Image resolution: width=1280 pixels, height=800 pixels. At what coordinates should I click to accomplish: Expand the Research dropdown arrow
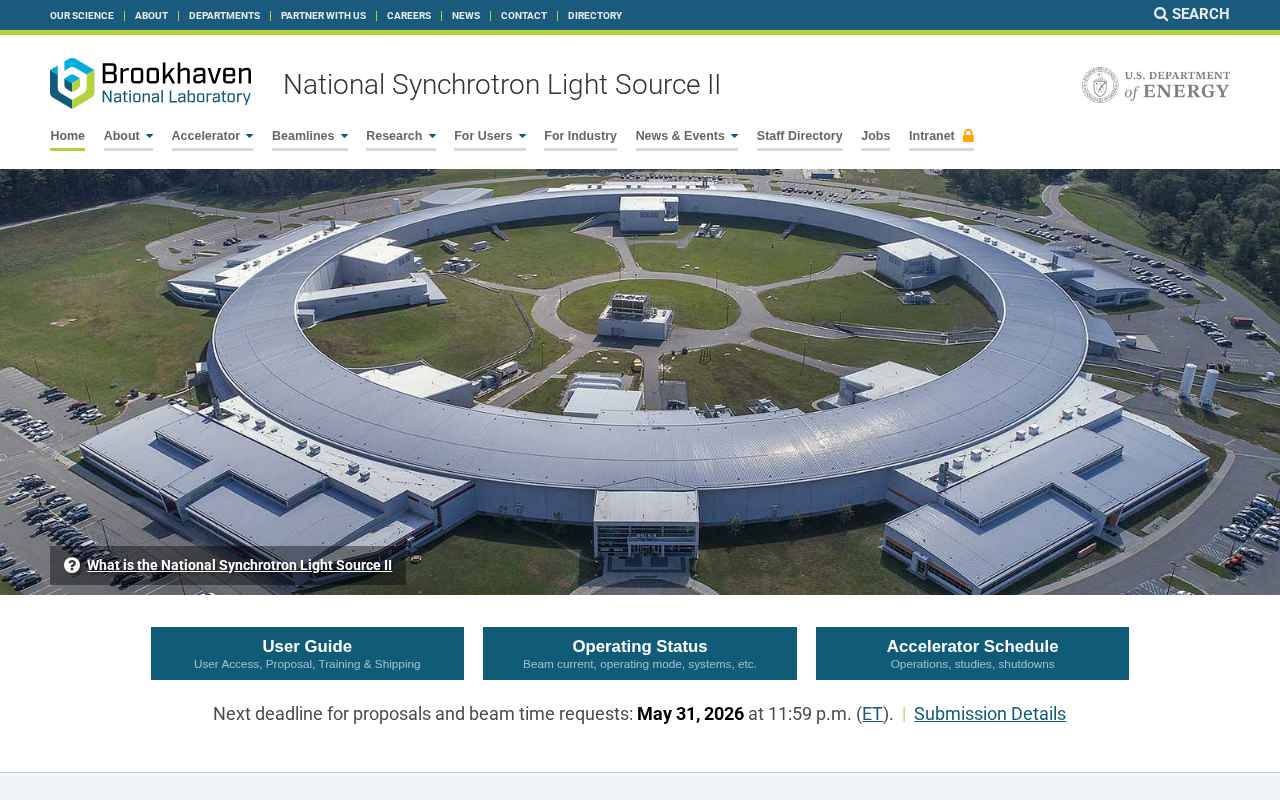click(432, 136)
